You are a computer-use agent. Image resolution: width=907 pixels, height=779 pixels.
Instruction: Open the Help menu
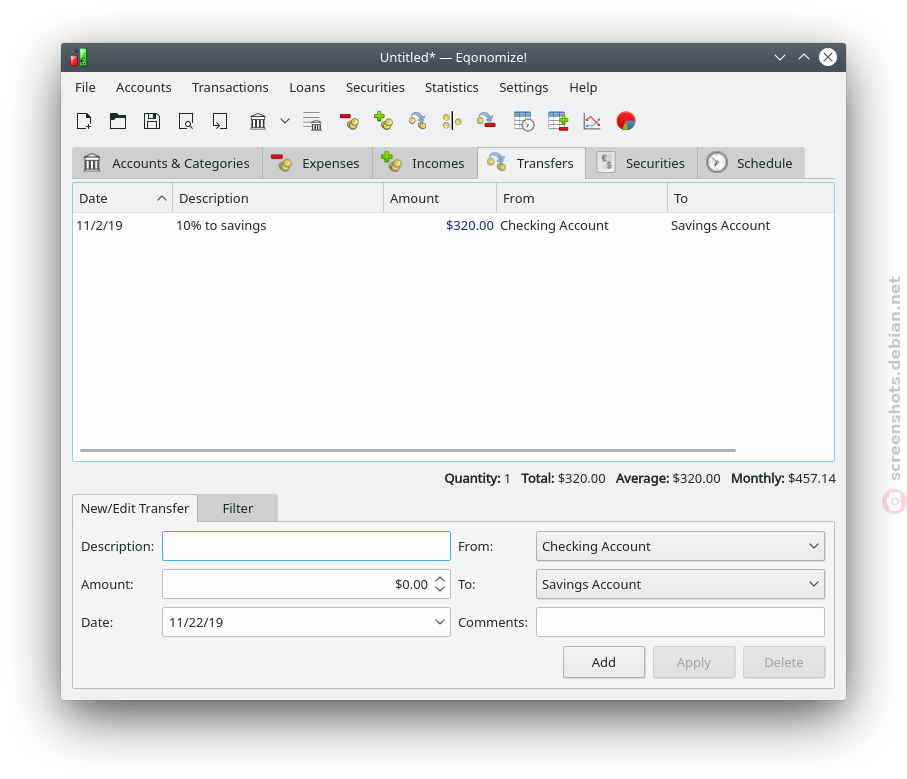point(583,87)
